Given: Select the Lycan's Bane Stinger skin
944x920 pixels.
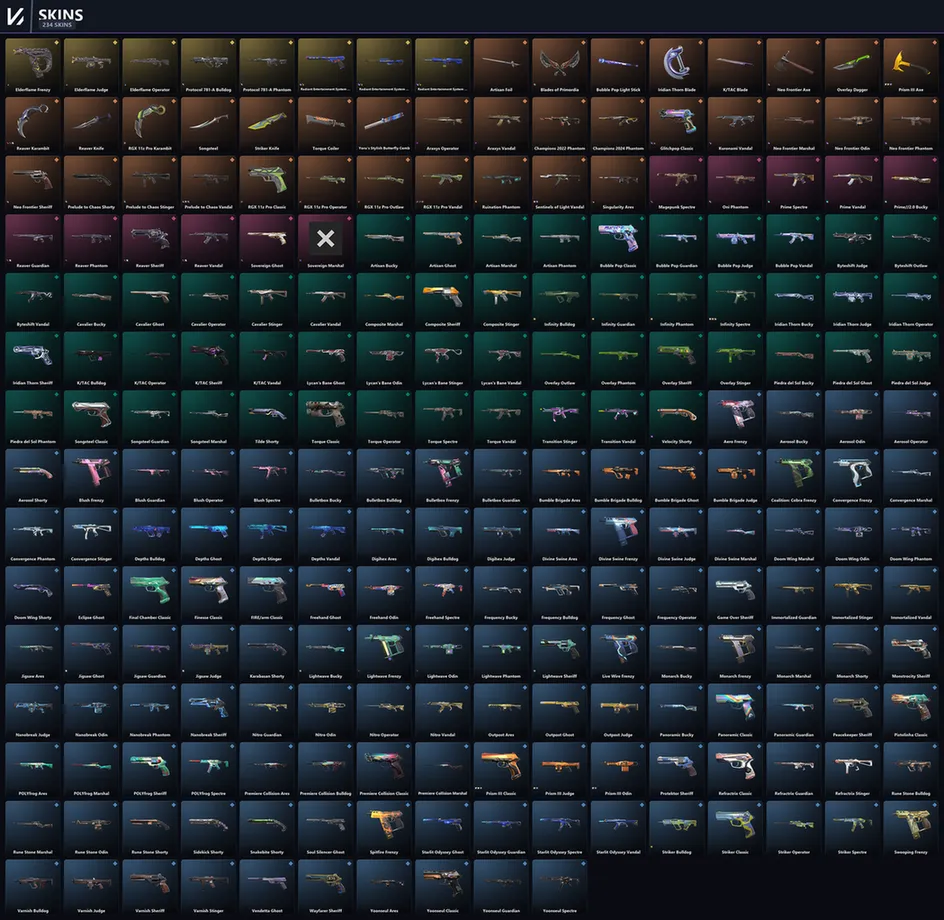Looking at the screenshot, I should (x=442, y=359).
